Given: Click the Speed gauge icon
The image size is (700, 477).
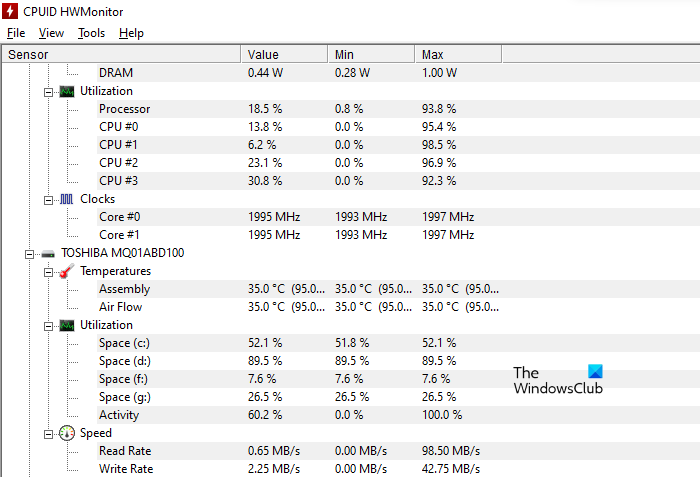Looking at the screenshot, I should (x=67, y=433).
